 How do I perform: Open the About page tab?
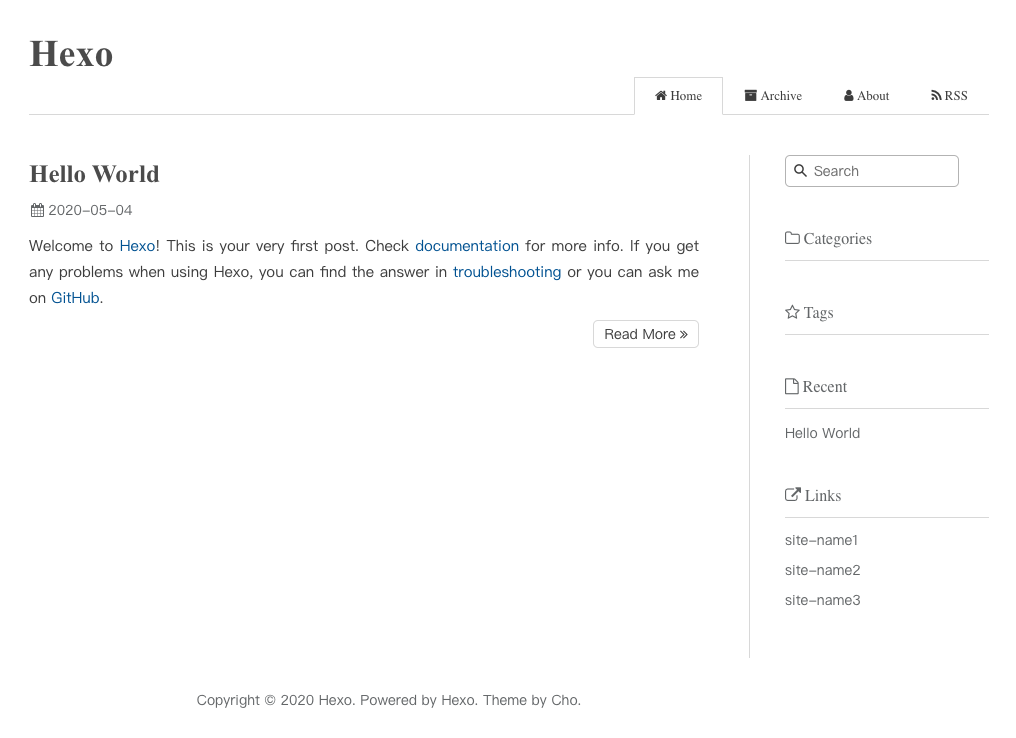866,96
